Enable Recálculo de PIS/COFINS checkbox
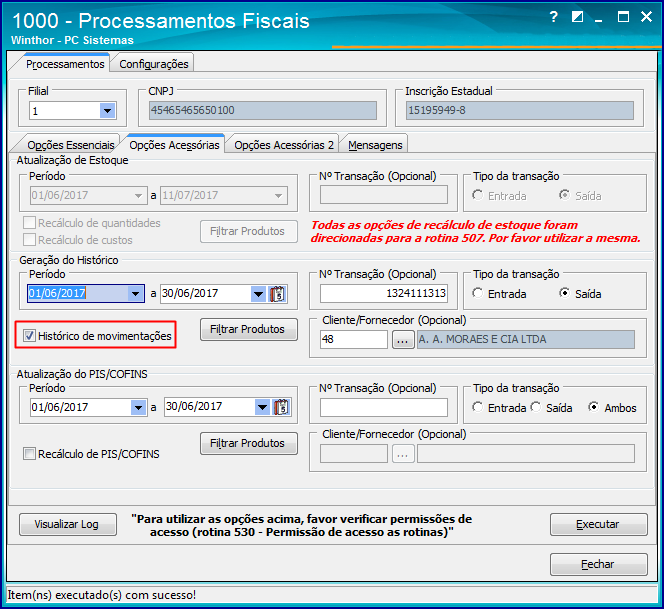 click(x=29, y=454)
